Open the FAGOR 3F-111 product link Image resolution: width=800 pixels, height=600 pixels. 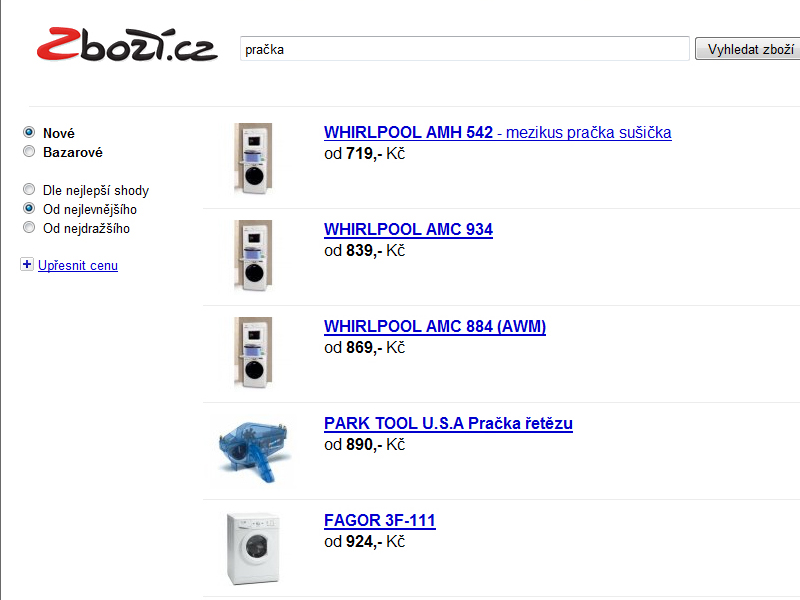(380, 520)
